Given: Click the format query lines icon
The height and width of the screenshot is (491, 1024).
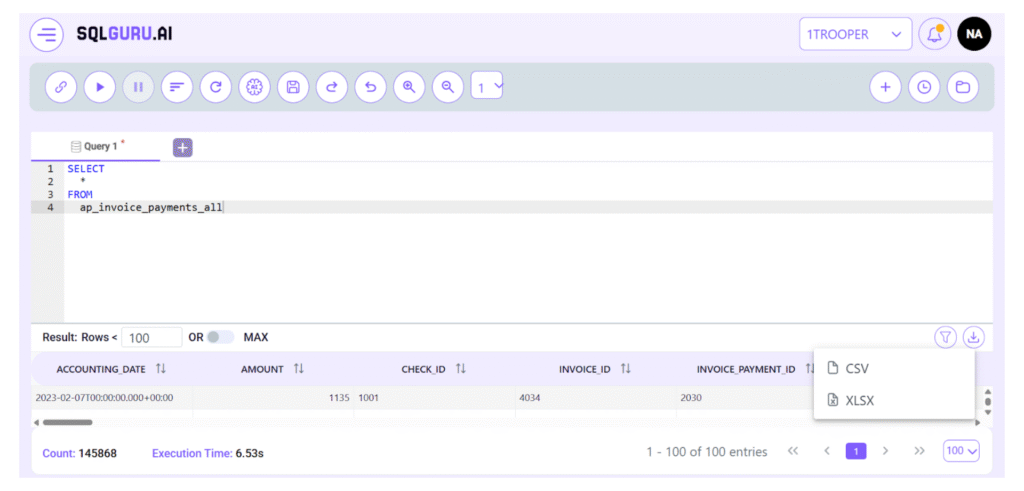Looking at the screenshot, I should (176, 87).
